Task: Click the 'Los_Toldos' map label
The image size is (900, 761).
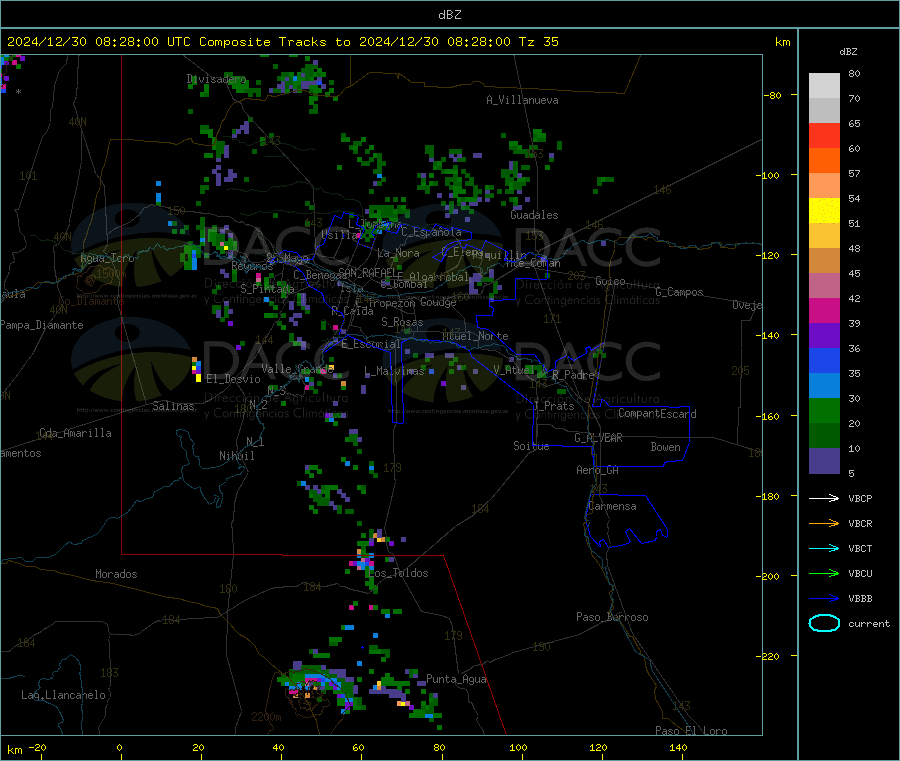Action: tap(398, 573)
